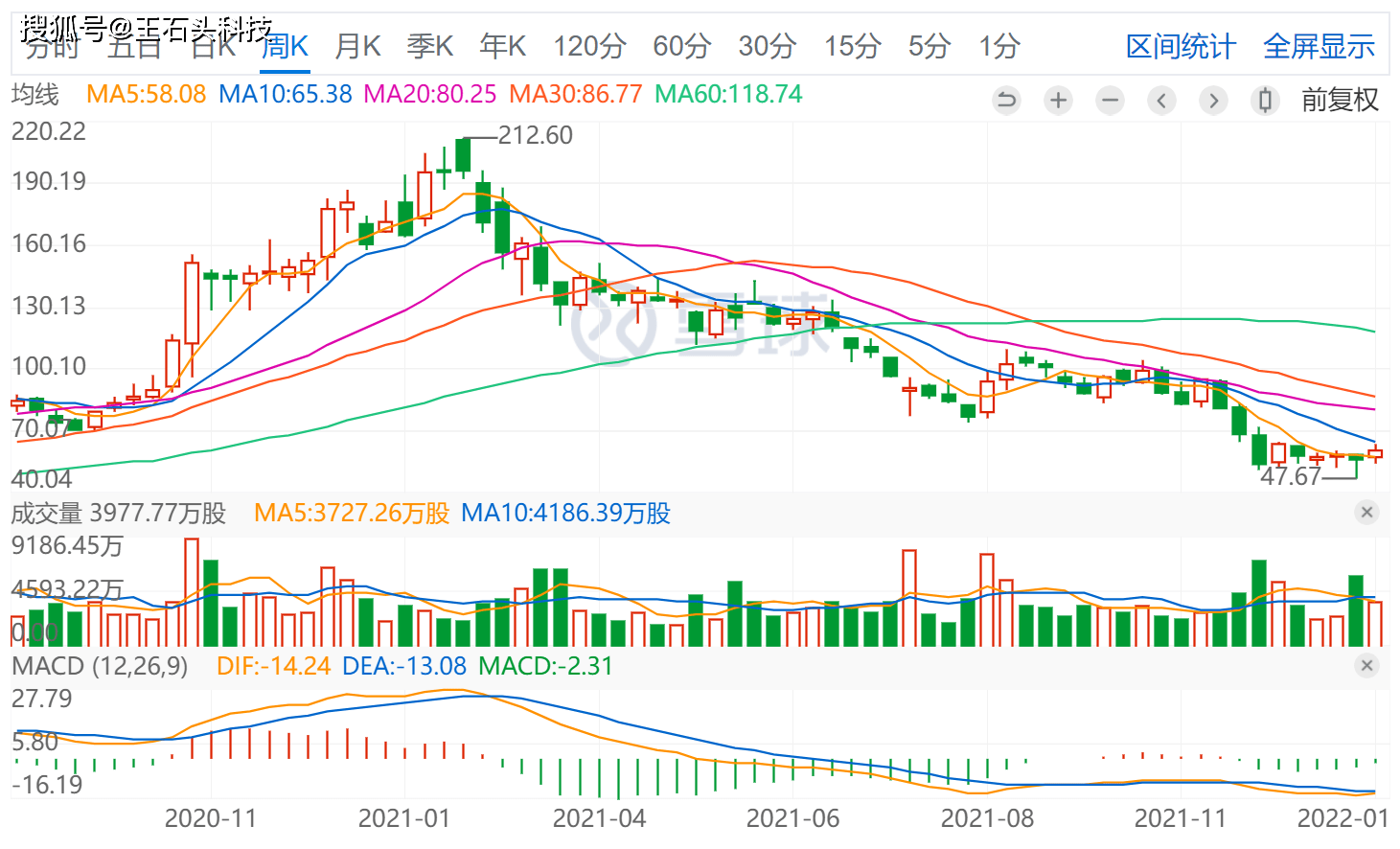Image resolution: width=1400 pixels, height=849 pixels.
Task: Click the 2021-06 date axis label
Action: pyautogui.click(x=792, y=818)
